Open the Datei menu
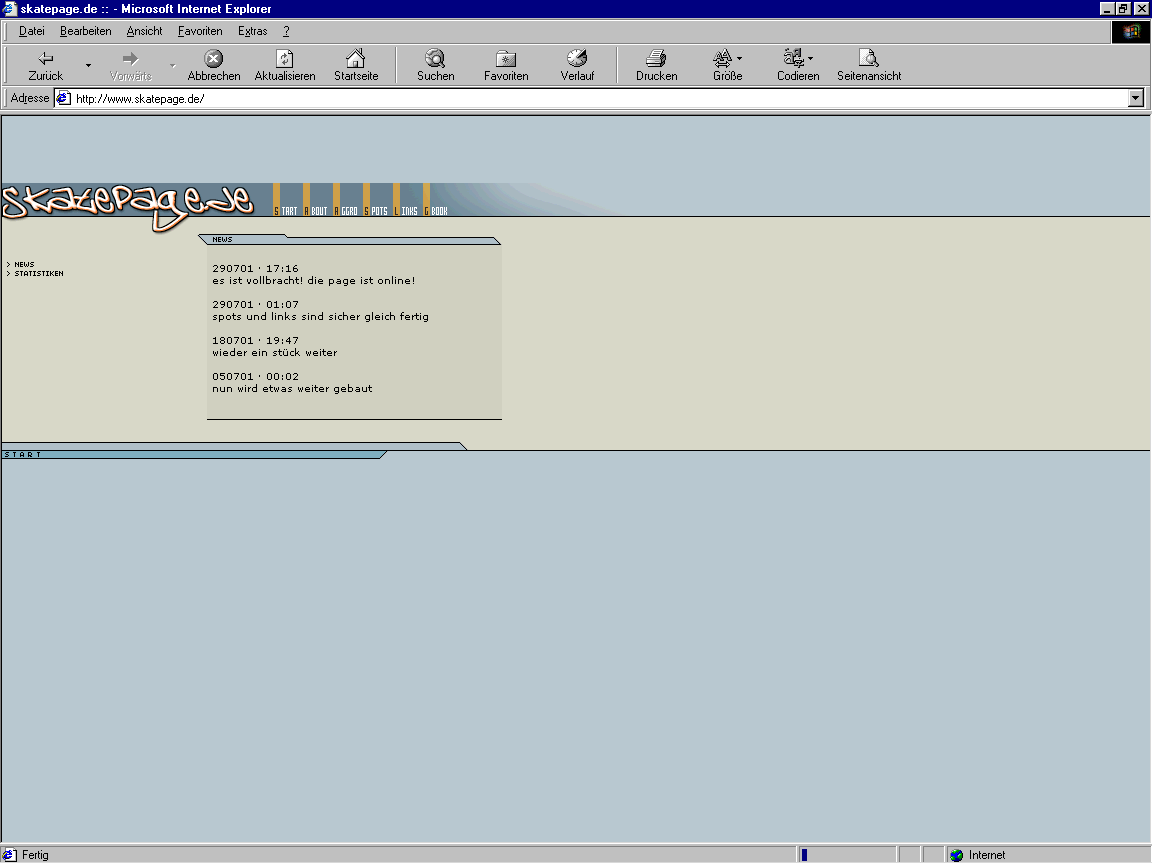The image size is (1152, 864). (x=32, y=31)
